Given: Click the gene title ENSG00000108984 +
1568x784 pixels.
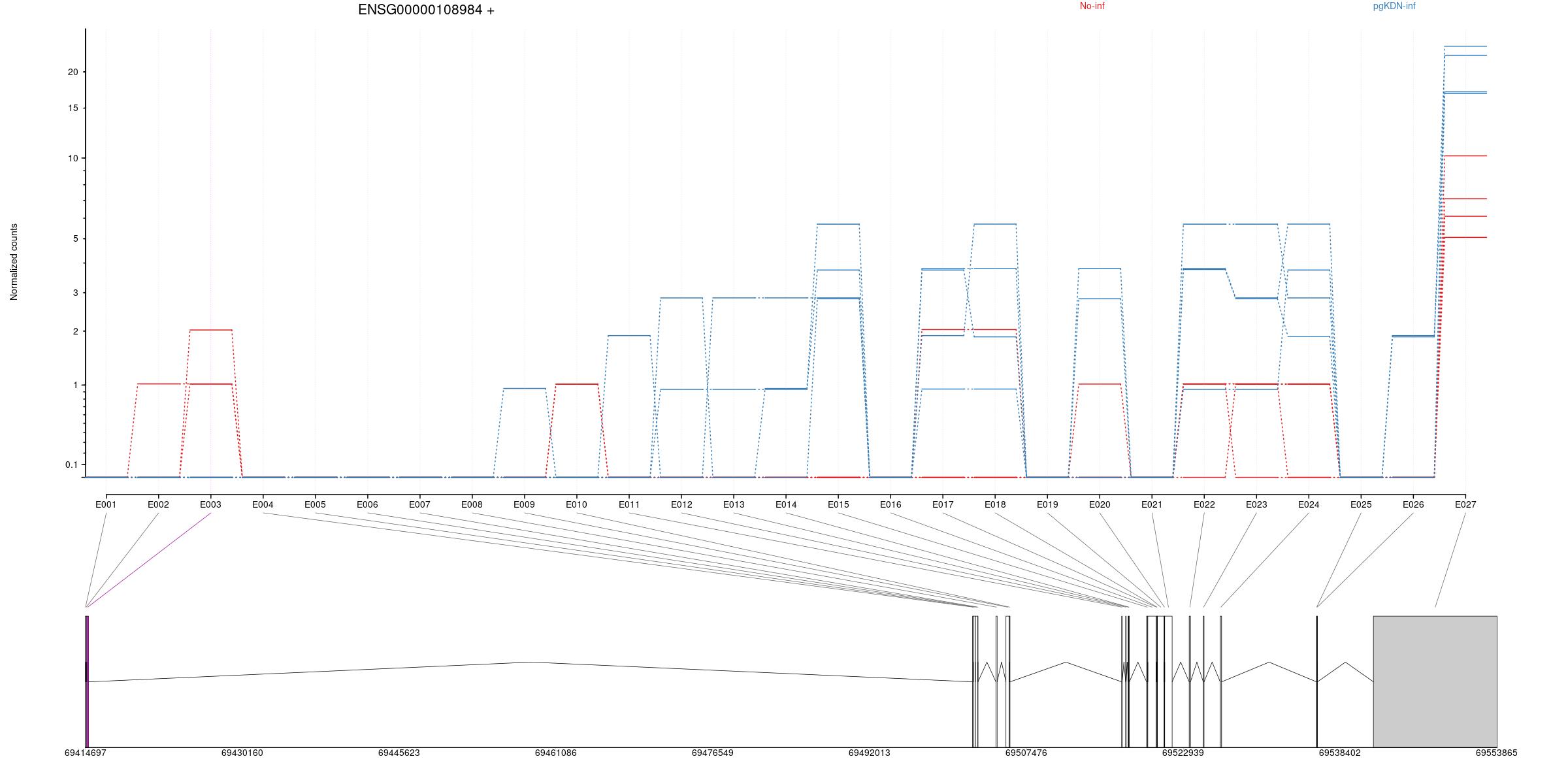Looking at the screenshot, I should tap(426, 10).
